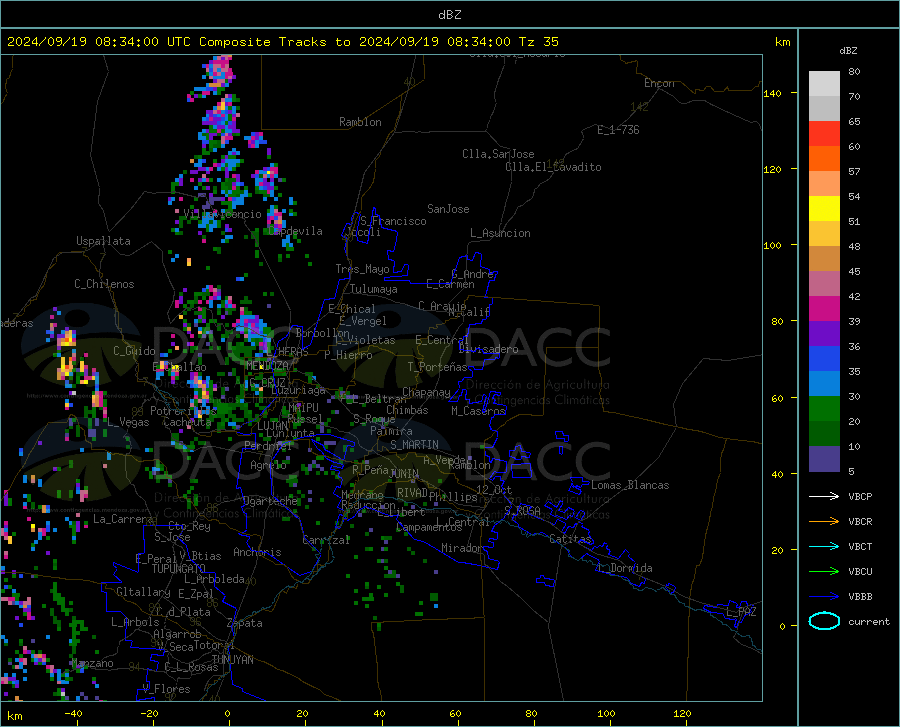Click the 'Ramblon' label near top
This screenshot has height=727, width=900.
pos(360,122)
